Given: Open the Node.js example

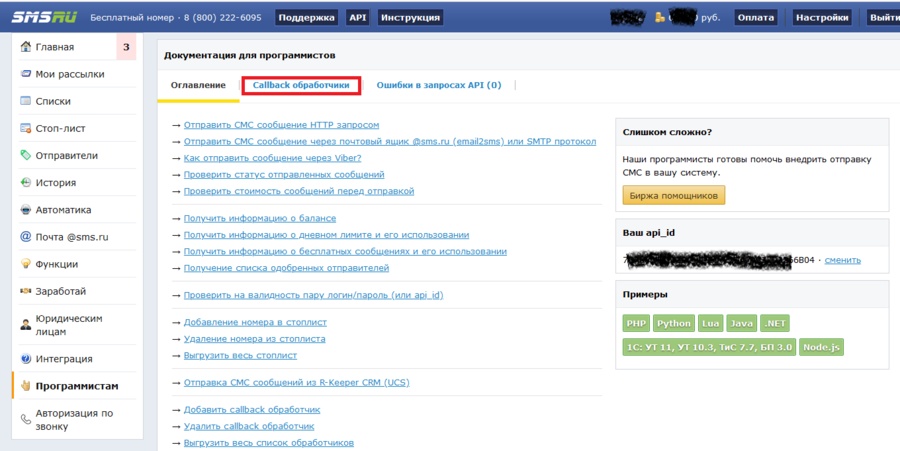Looking at the screenshot, I should (821, 347).
